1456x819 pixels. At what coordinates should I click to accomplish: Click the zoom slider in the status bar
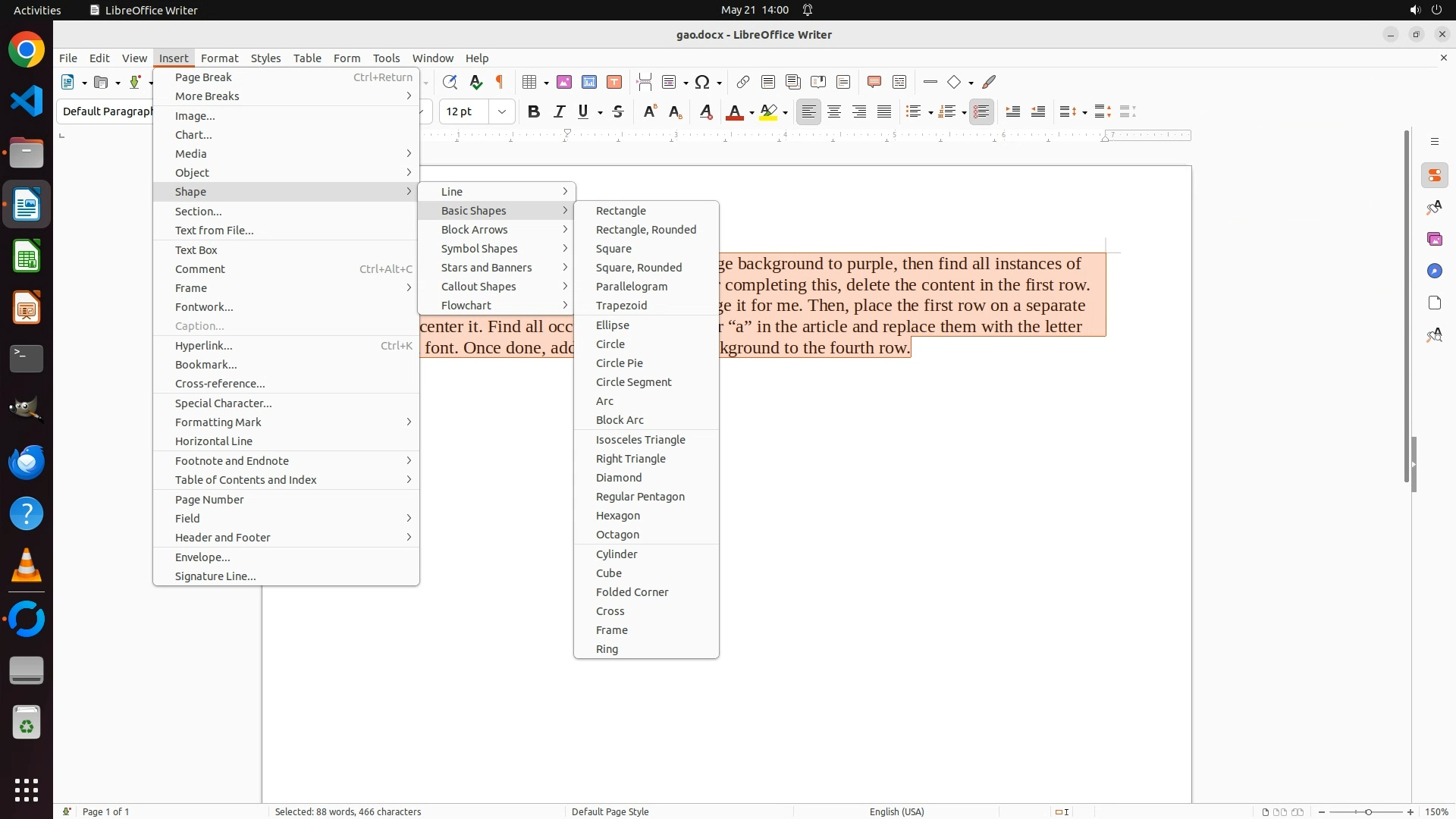[1367, 812]
